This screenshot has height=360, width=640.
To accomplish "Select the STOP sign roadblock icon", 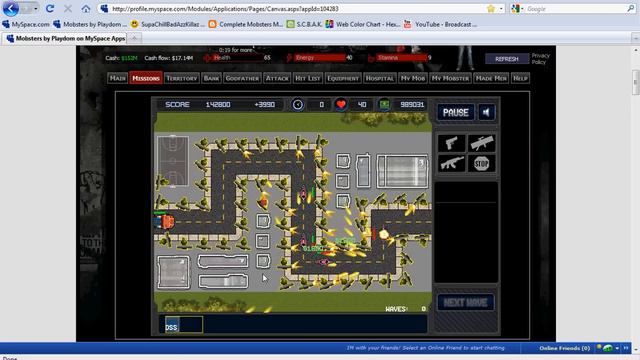I will click(481, 164).
